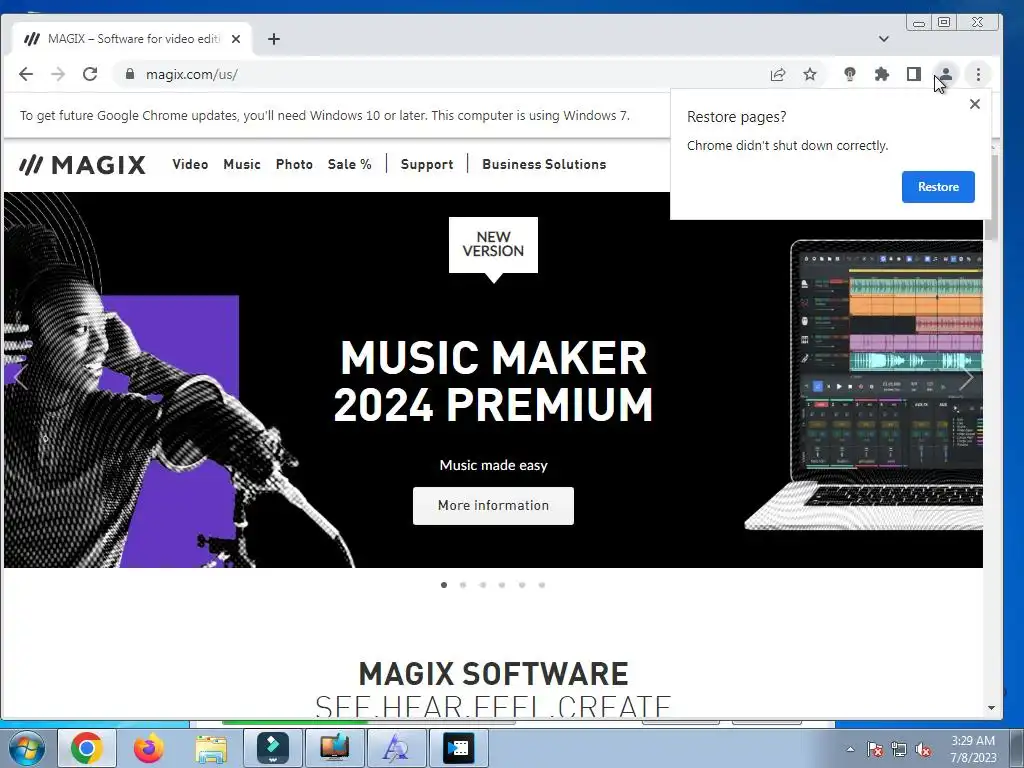This screenshot has height=768, width=1024.
Task: Close the MAGIX browser tab
Action: coord(236,39)
